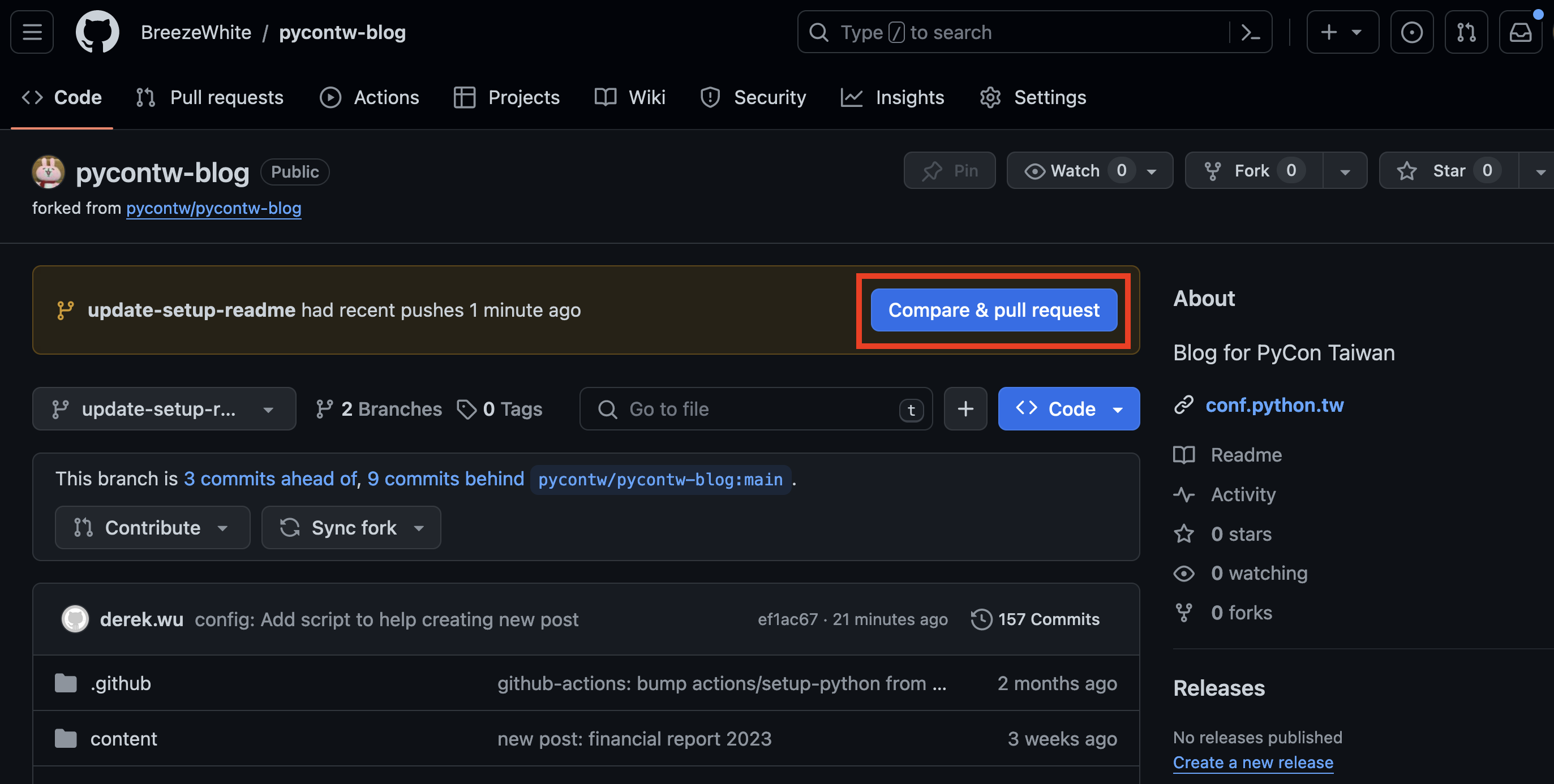Viewport: 1554px width, 784px height.
Task: Star the repository
Action: pyautogui.click(x=1448, y=171)
